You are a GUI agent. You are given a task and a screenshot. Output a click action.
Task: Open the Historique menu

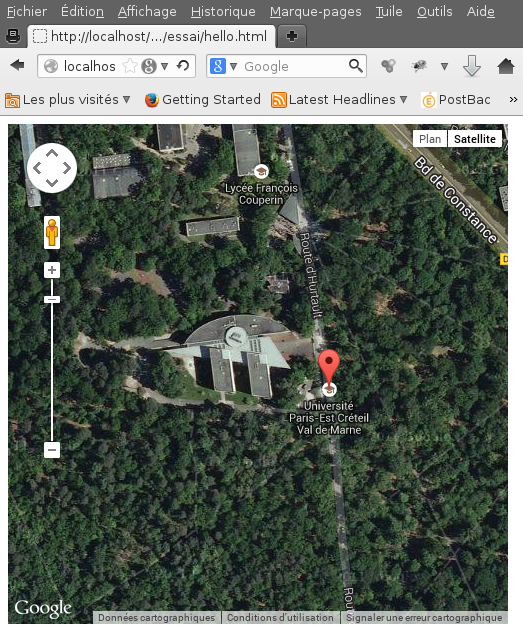(x=223, y=12)
